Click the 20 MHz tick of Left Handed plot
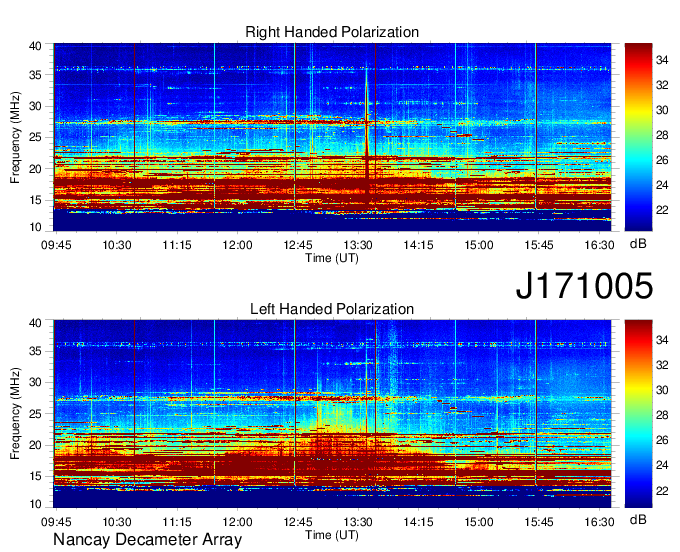 pos(36,445)
